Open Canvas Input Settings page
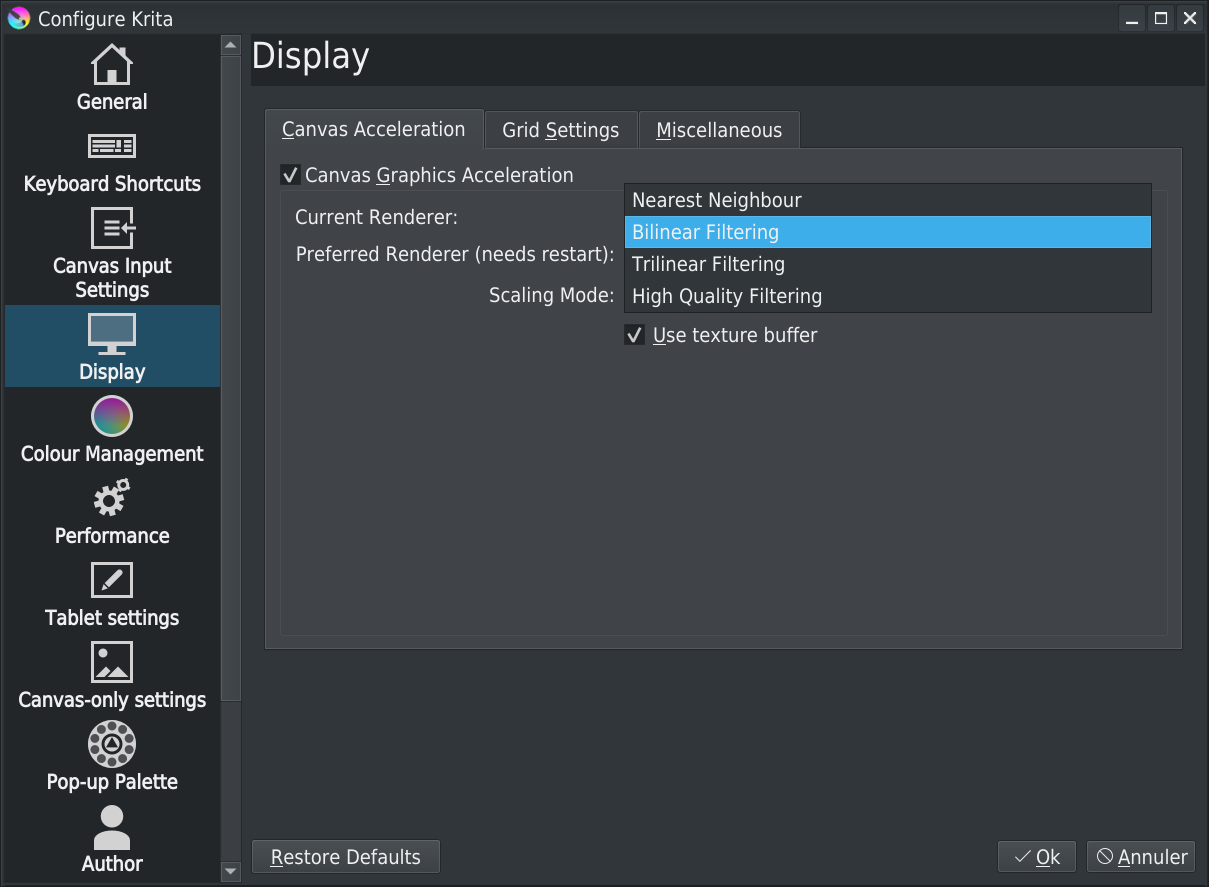 [112, 254]
